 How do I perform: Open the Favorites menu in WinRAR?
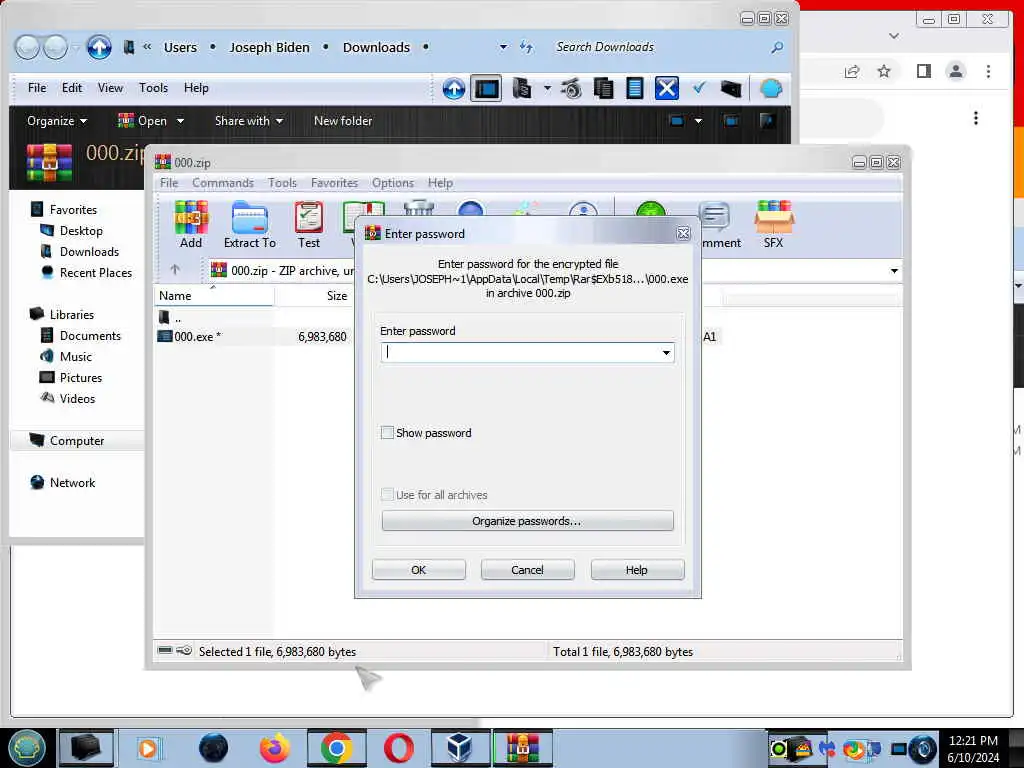pos(334,183)
